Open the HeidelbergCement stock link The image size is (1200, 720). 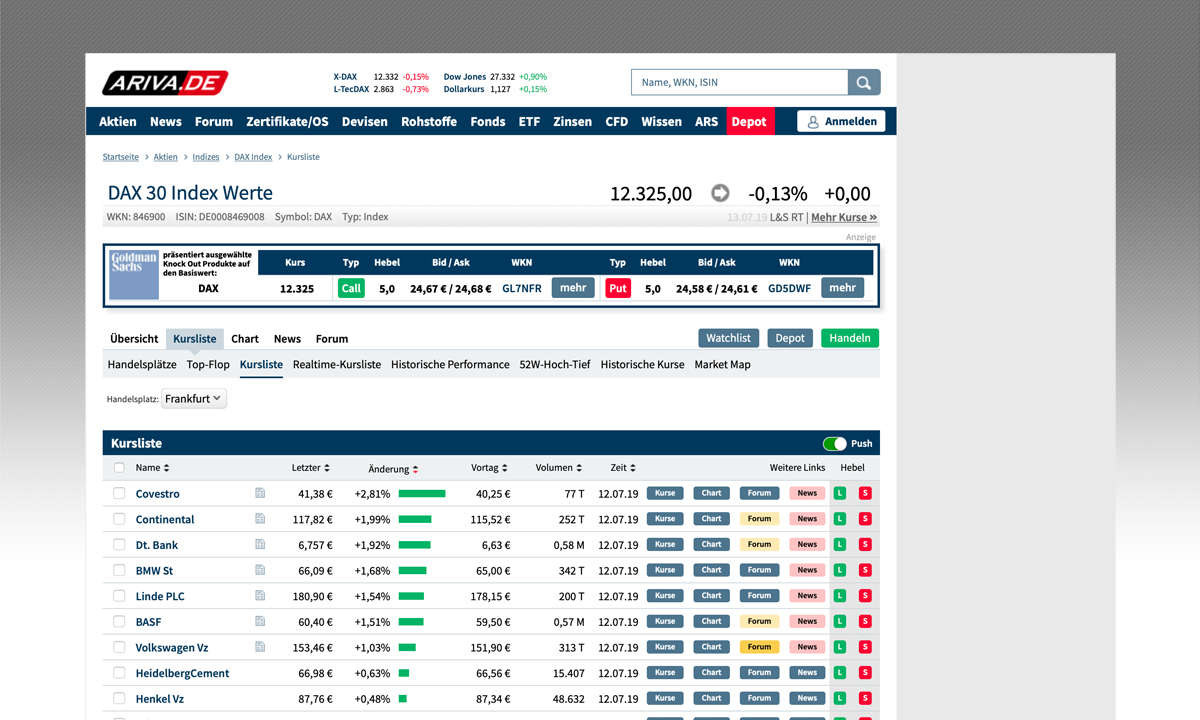(x=182, y=673)
